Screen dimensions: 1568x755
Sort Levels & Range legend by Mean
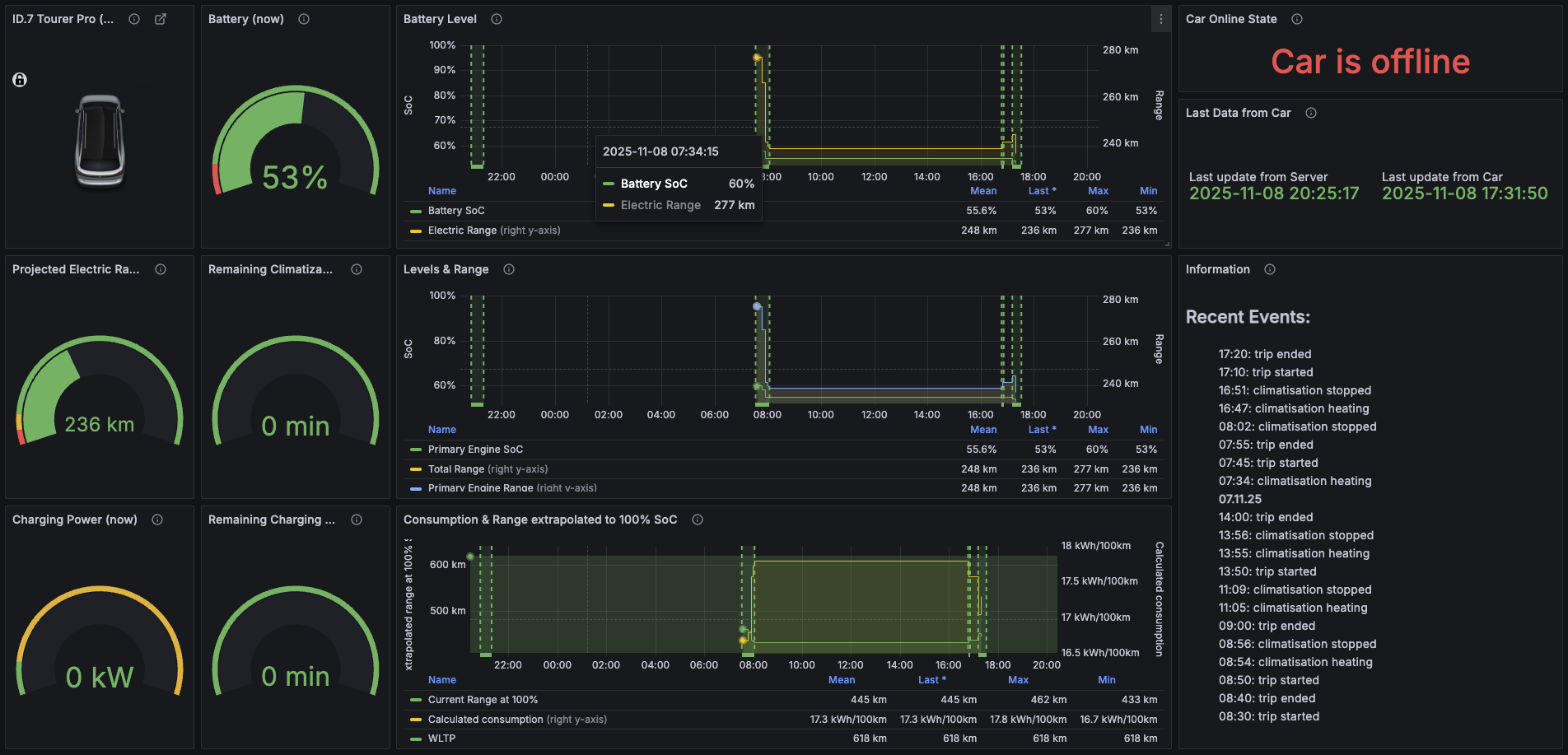[982, 430]
